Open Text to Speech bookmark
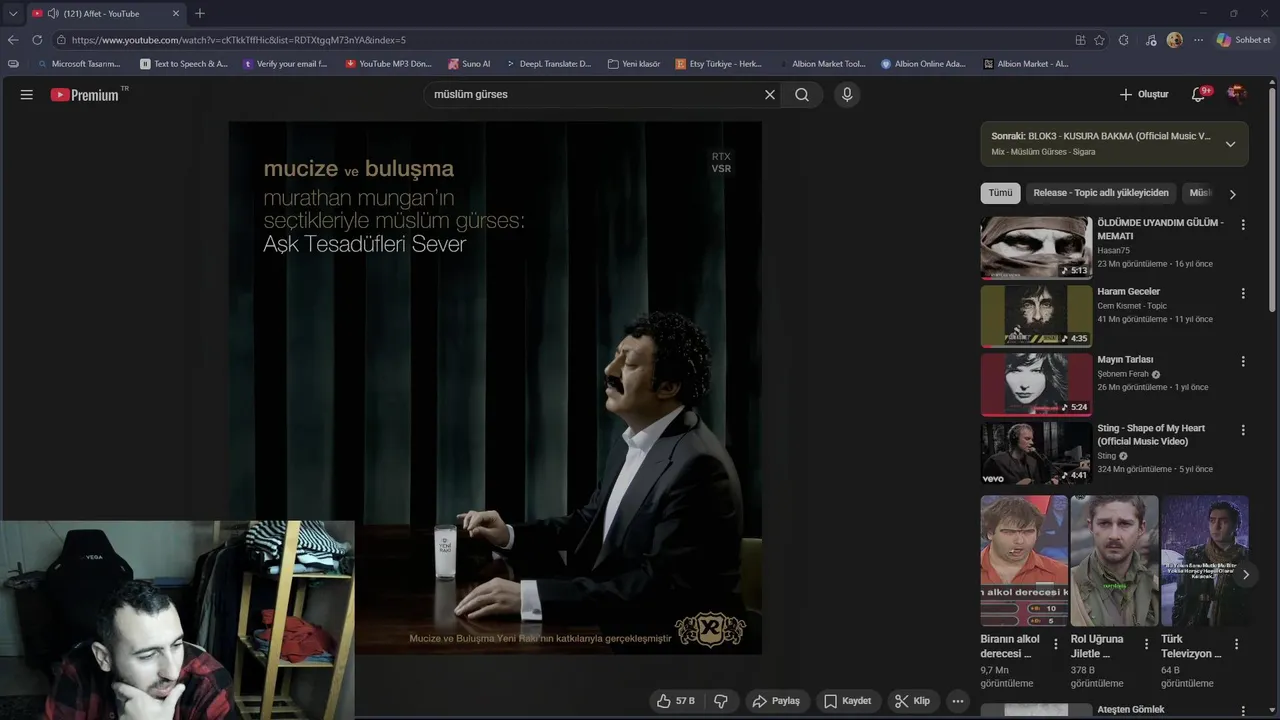The image size is (1280, 720). 184,64
